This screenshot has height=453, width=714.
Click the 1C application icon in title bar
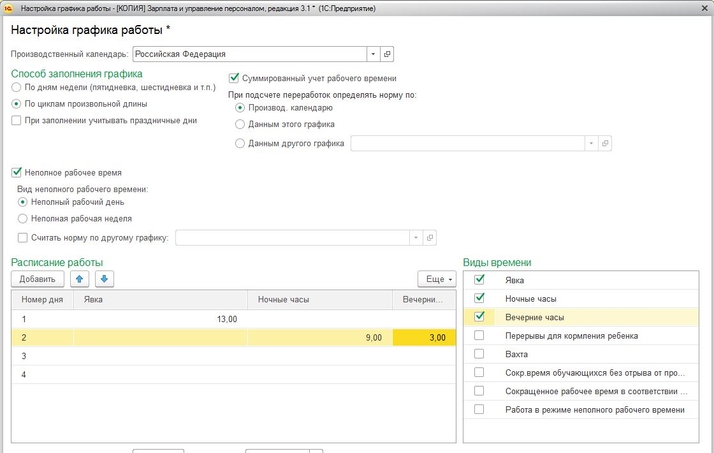tap(8, 7)
